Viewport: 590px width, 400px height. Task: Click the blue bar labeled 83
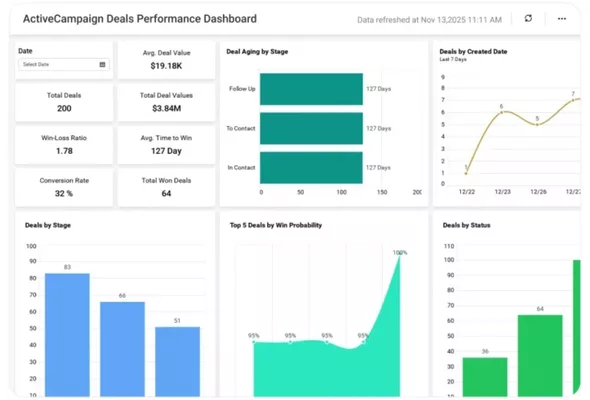click(67, 335)
